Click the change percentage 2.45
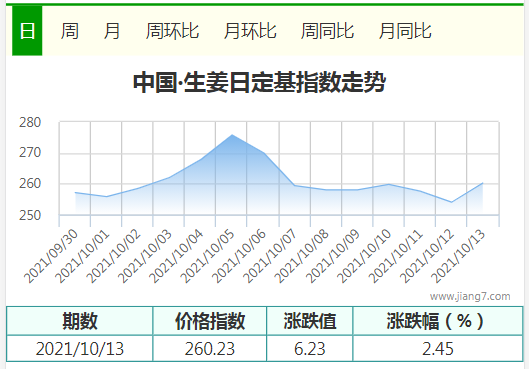This screenshot has height=369, width=529. (438, 349)
